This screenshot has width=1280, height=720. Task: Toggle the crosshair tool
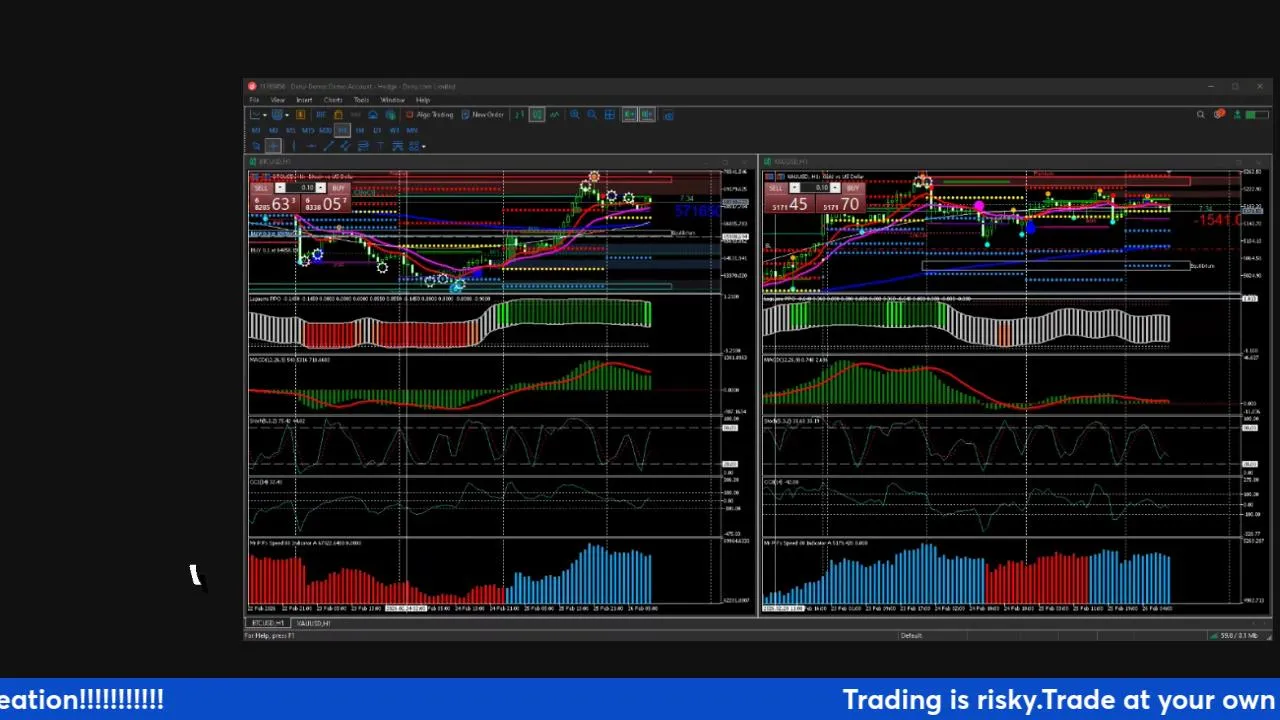[x=273, y=146]
